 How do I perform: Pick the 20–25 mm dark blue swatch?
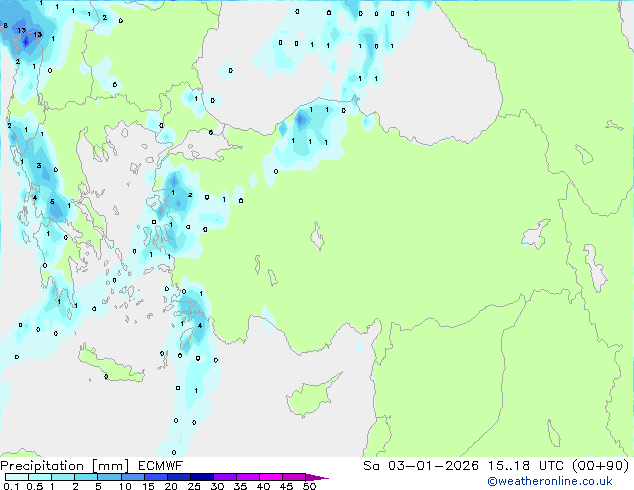(x=179, y=477)
